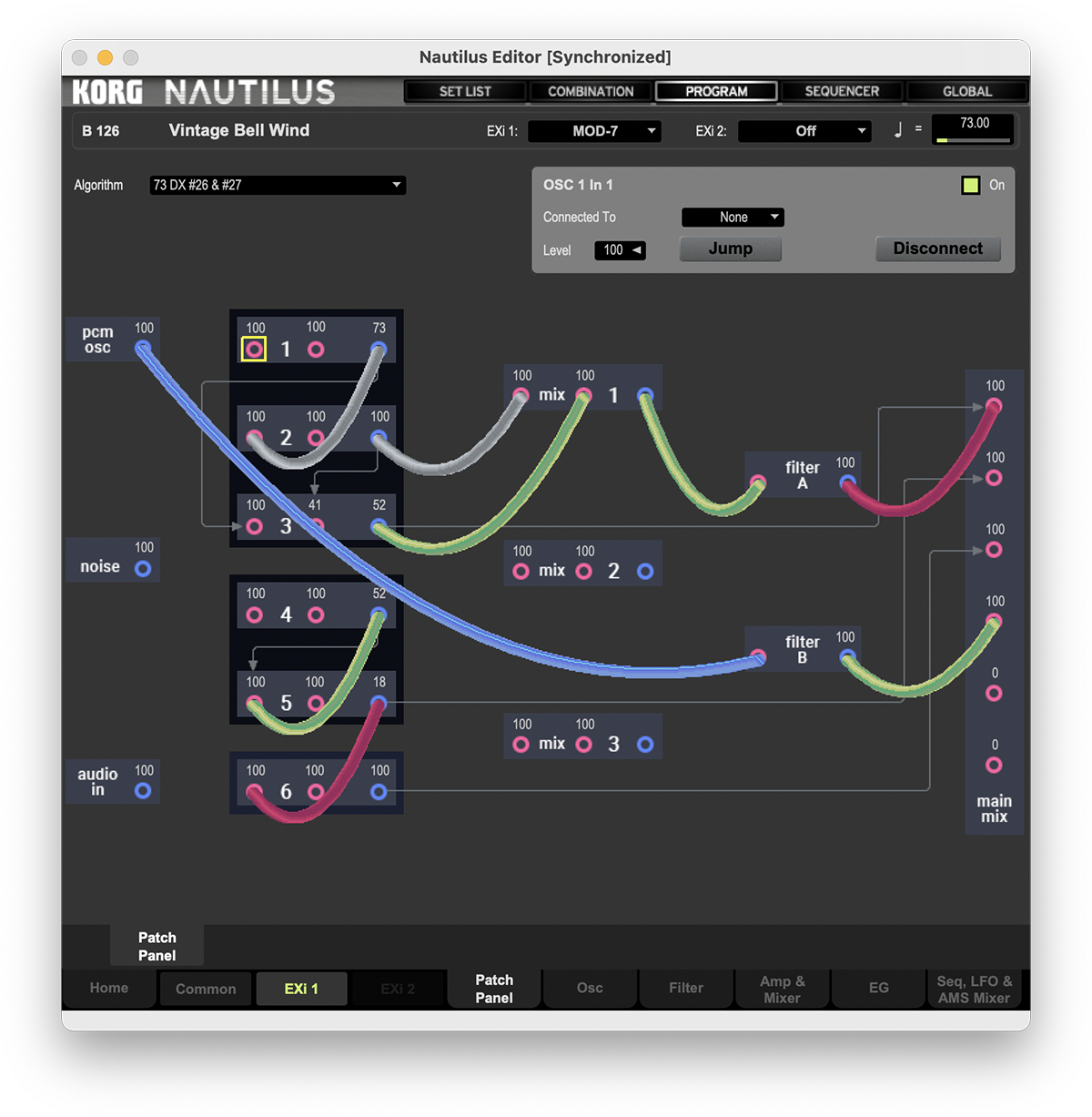Screen dimensions: 1092x1117
Task: Select the output jack of oscillator 1
Action: pos(379,349)
